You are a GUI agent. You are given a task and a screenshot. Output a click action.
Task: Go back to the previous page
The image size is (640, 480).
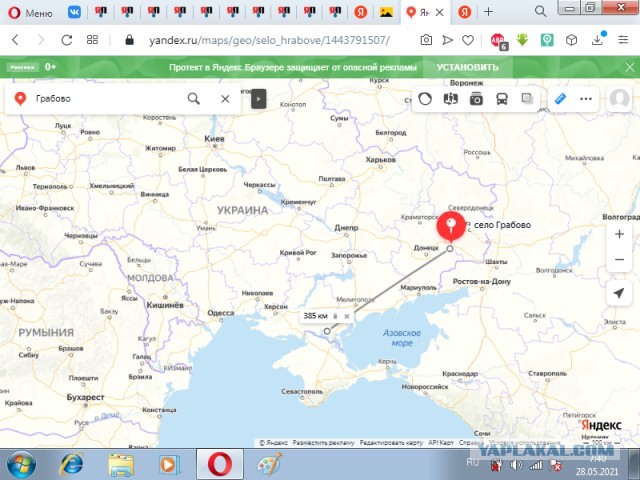(16, 40)
